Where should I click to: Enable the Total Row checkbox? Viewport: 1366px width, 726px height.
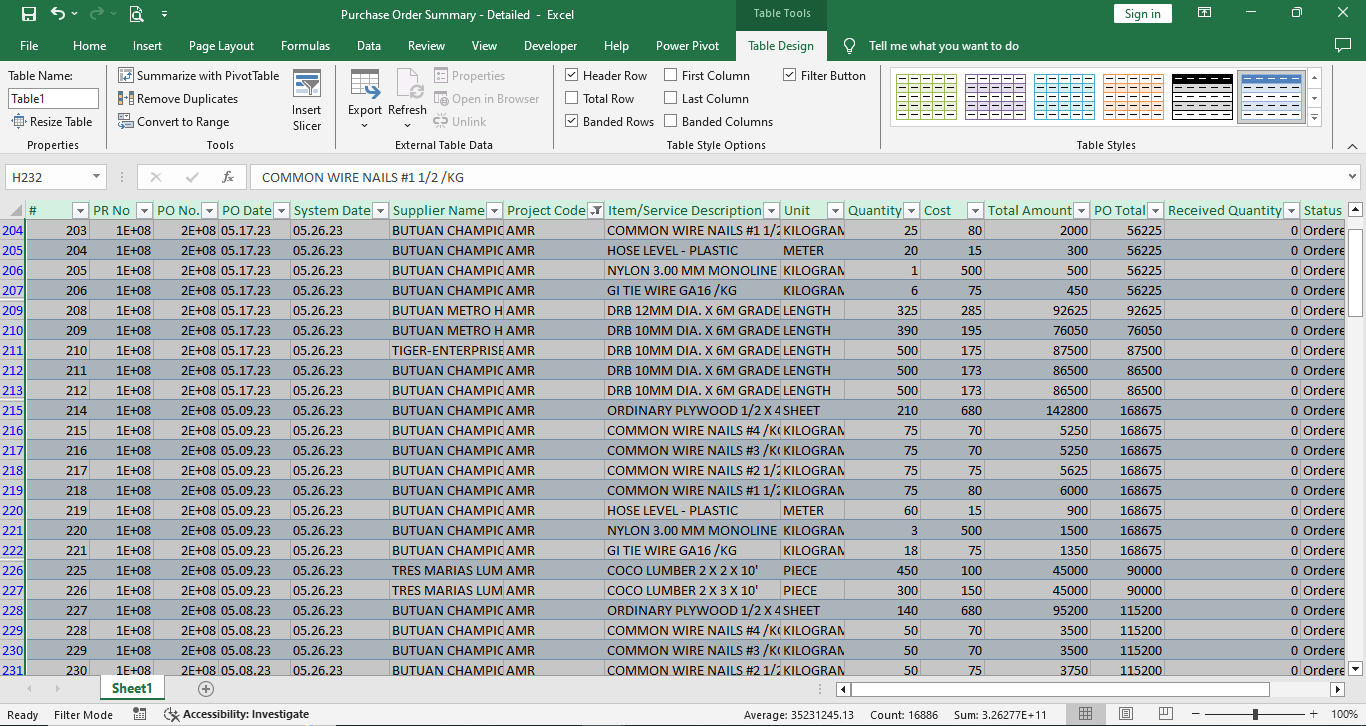point(572,99)
